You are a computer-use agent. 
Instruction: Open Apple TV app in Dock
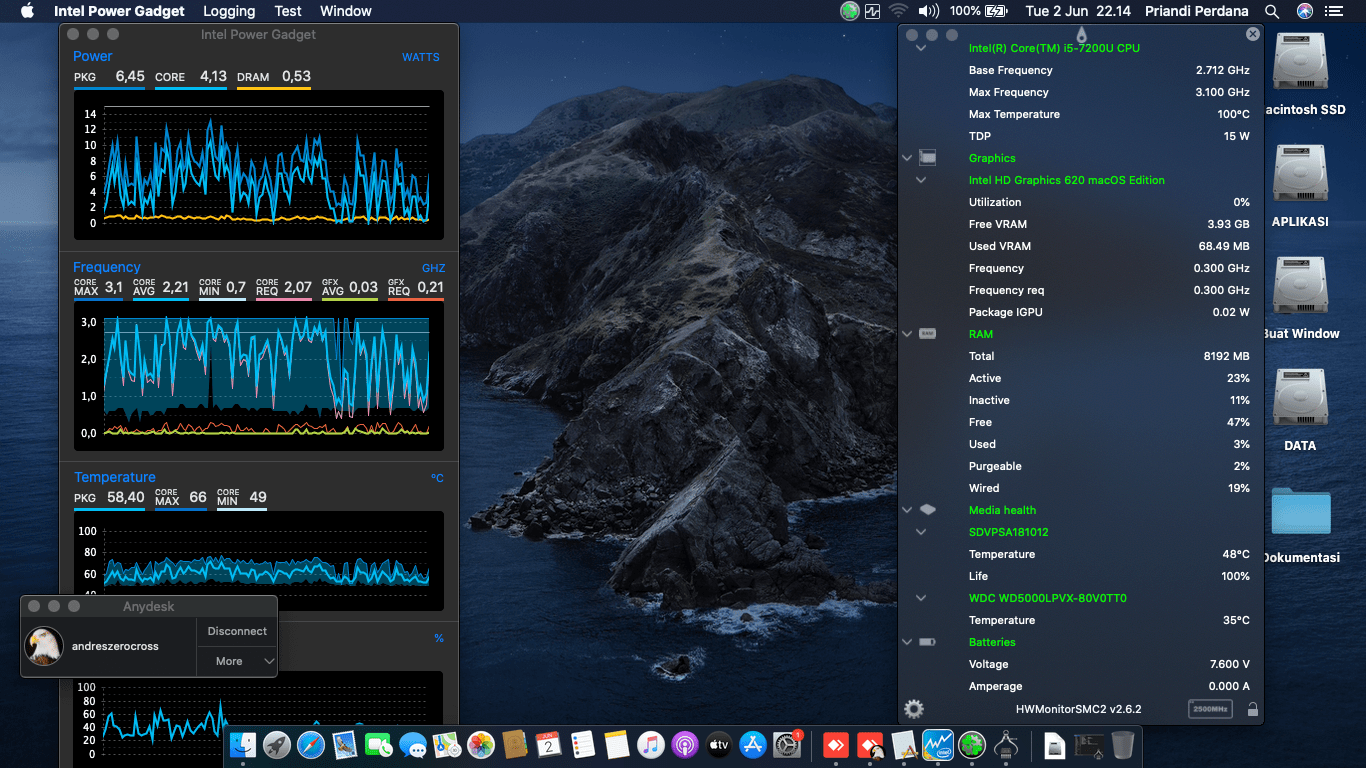[719, 744]
